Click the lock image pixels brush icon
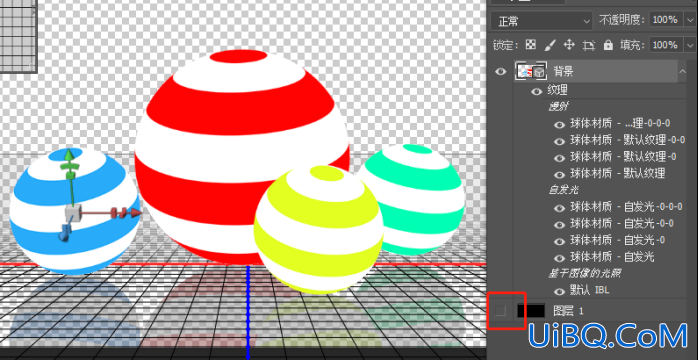Screen dimensions: 698x360 (x=550, y=45)
